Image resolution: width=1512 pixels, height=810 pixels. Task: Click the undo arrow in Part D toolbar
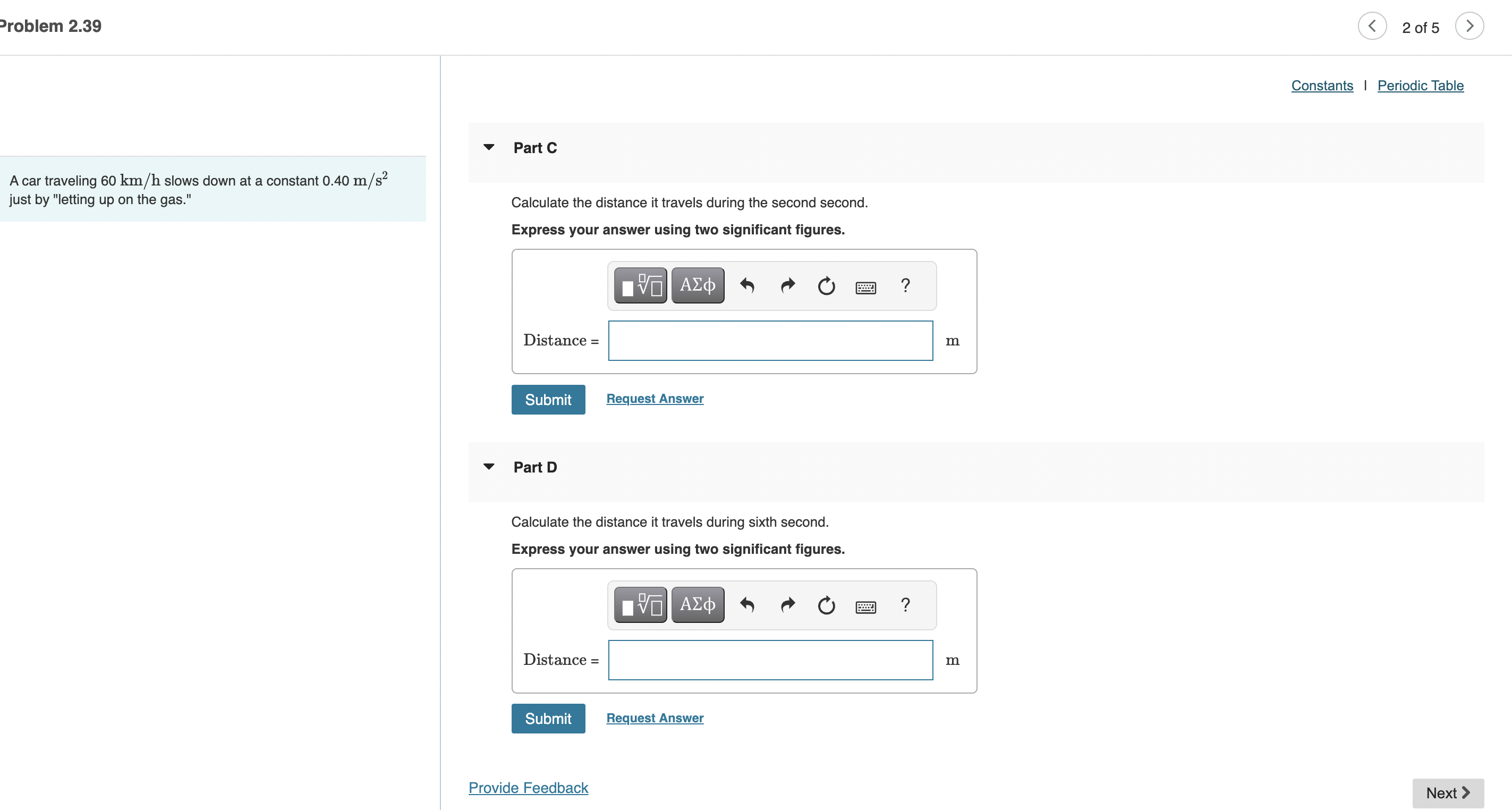746,604
